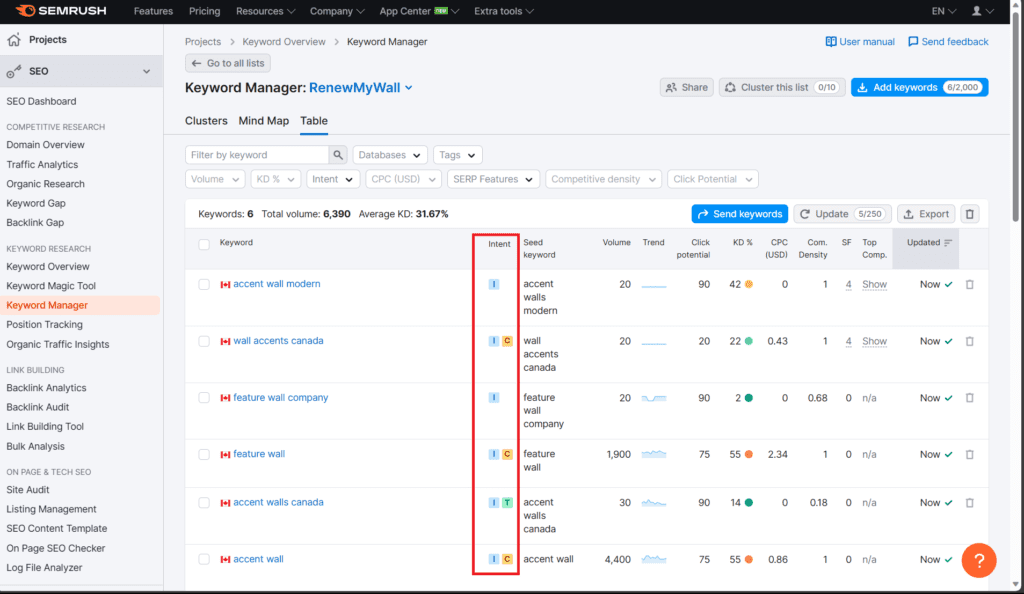Click the Projects home icon
Screen dimensions: 1024x594
pyautogui.click(x=14, y=40)
